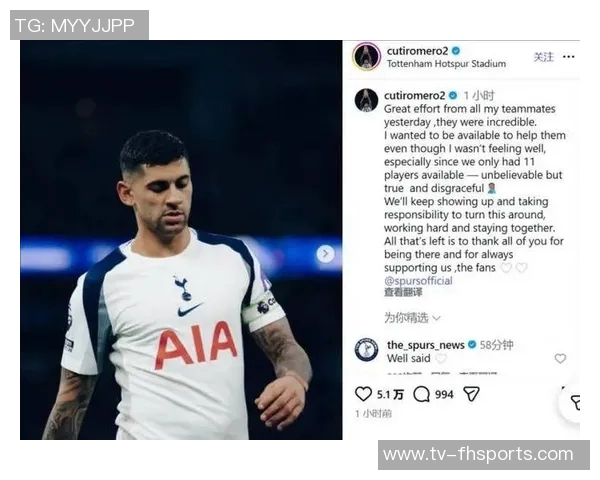Viewport: 600px width, 480px height.
Task: Click the verified badge beside header cutiromero2
Action: click(x=456, y=51)
